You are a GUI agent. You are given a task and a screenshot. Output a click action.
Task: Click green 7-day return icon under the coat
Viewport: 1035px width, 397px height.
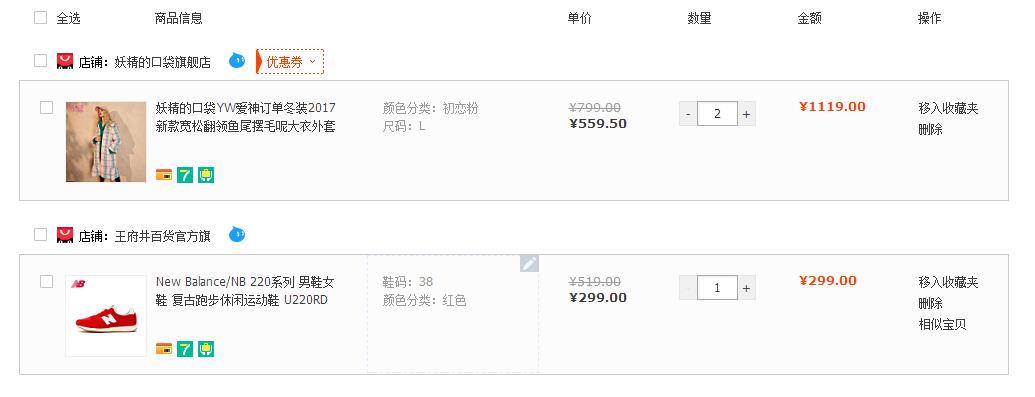185,175
